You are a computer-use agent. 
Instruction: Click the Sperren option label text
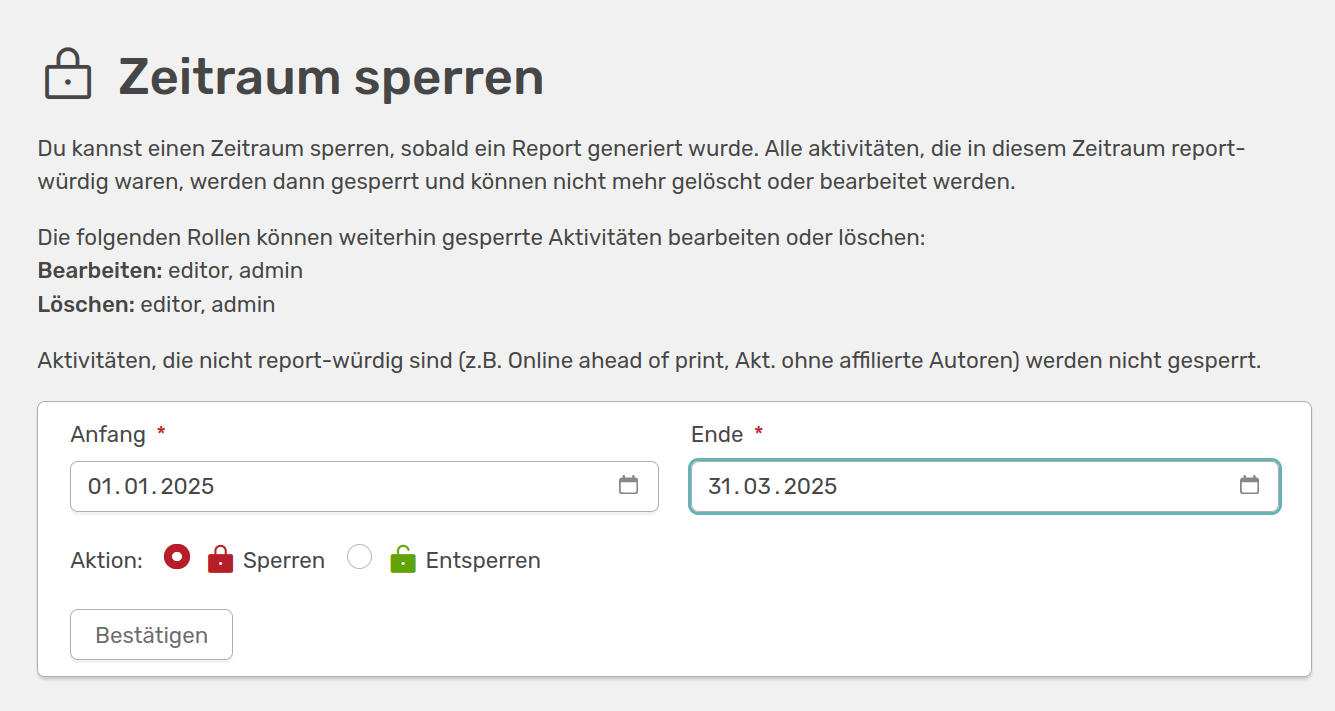(284, 561)
